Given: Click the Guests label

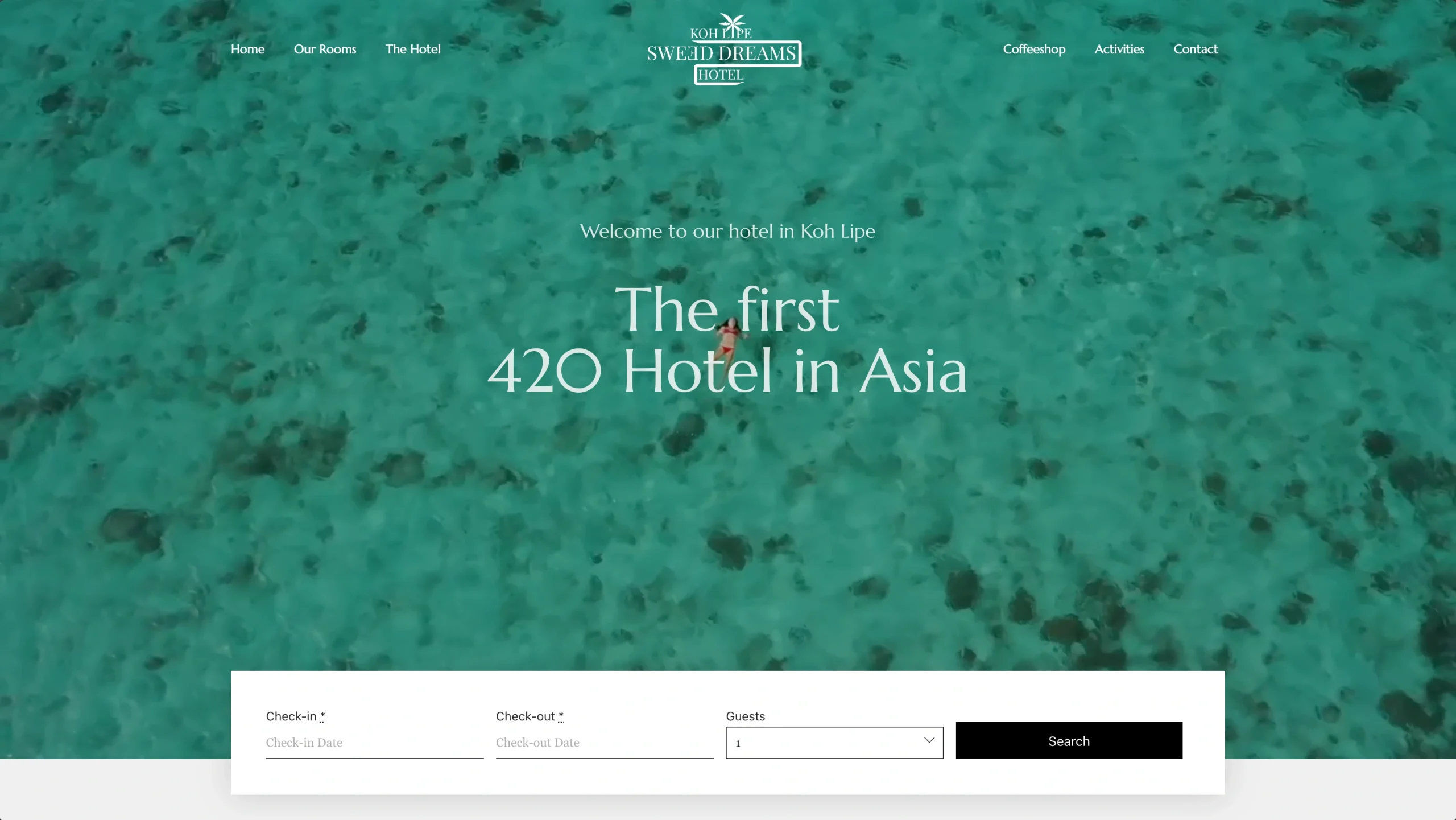Looking at the screenshot, I should pos(745,716).
